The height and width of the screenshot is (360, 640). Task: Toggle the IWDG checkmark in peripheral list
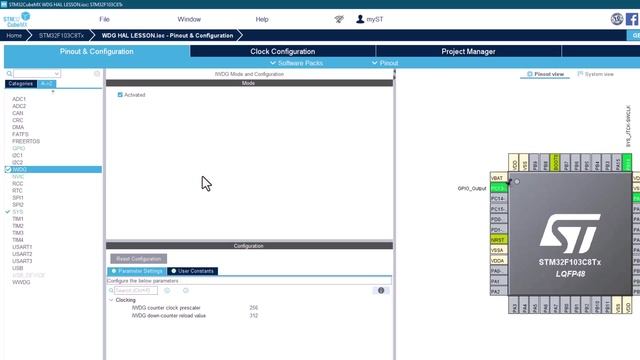coord(8,169)
